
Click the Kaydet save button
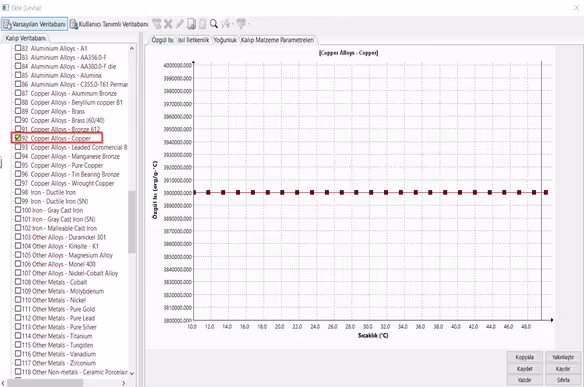[x=524, y=369]
